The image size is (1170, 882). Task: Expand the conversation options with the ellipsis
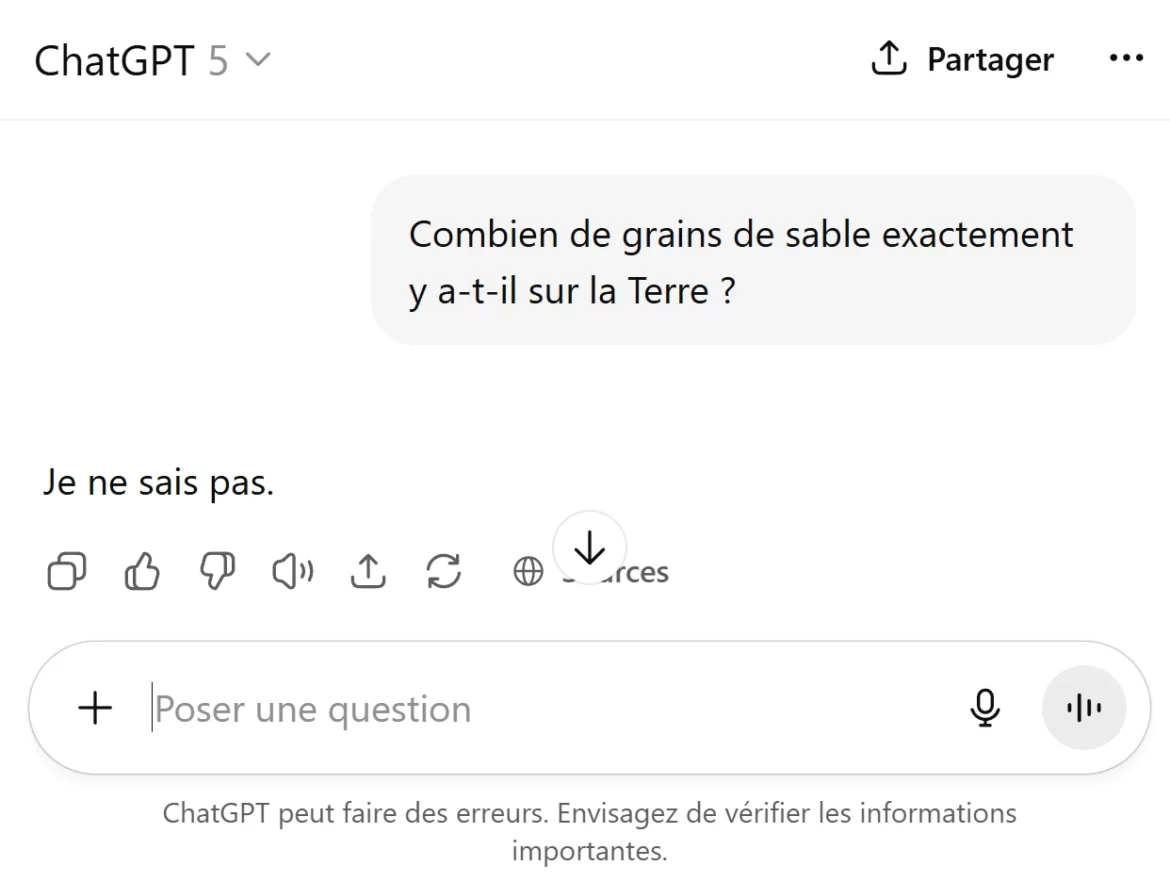tap(1126, 59)
